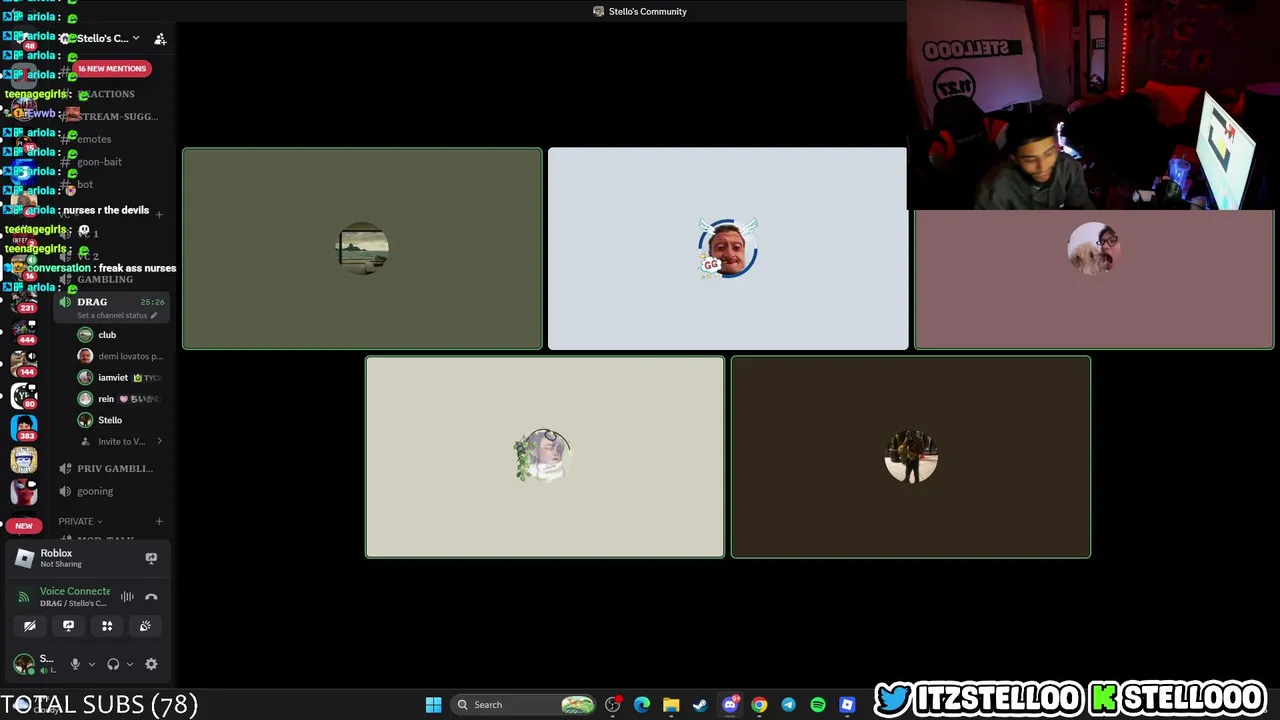Click the taskbar Search box
This screenshot has width=1280, height=720.
[523, 705]
